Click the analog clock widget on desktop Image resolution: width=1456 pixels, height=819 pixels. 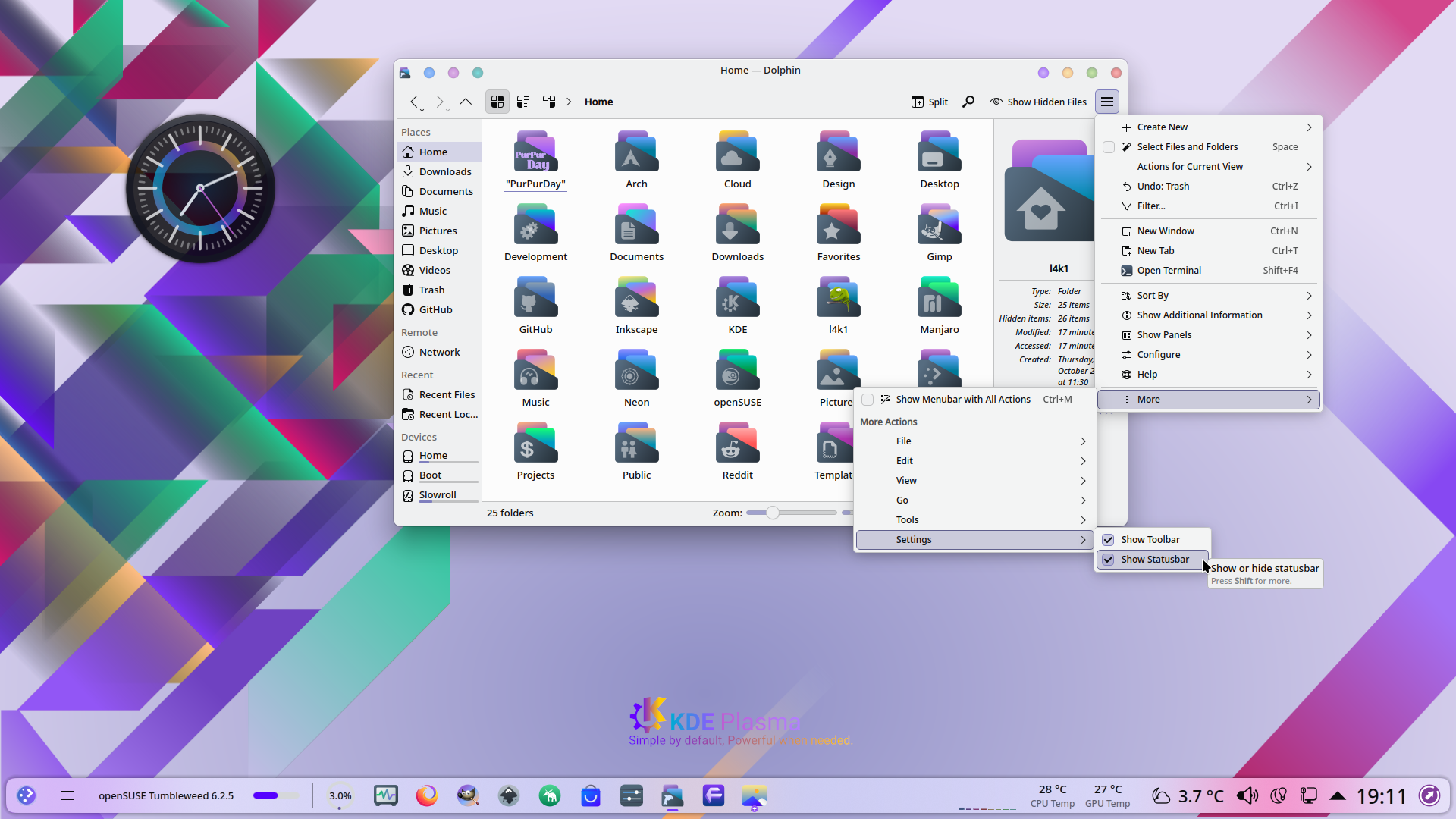[200, 188]
